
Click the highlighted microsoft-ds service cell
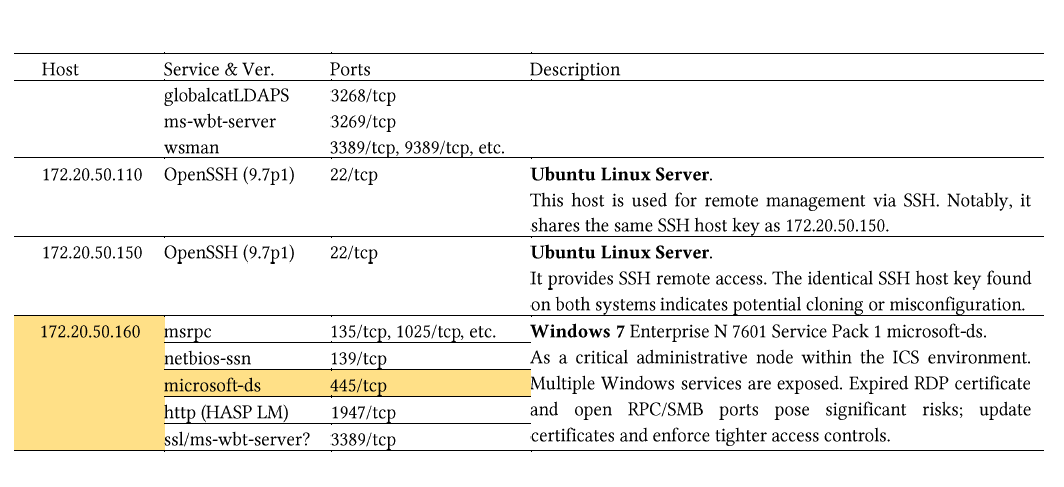(x=247, y=384)
